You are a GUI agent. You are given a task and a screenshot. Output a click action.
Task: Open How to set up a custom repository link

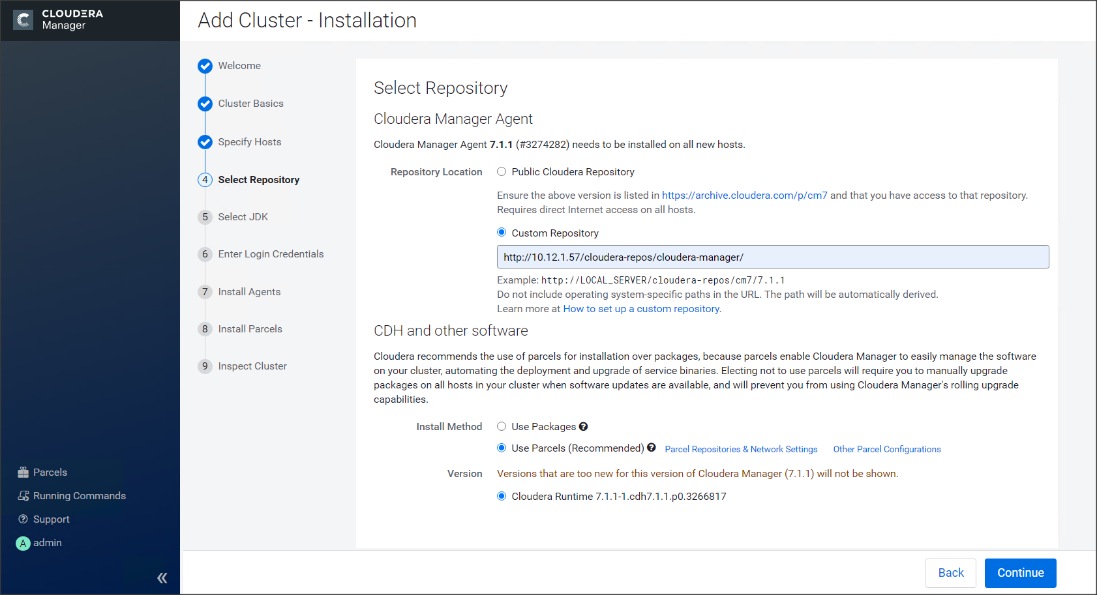pos(641,309)
